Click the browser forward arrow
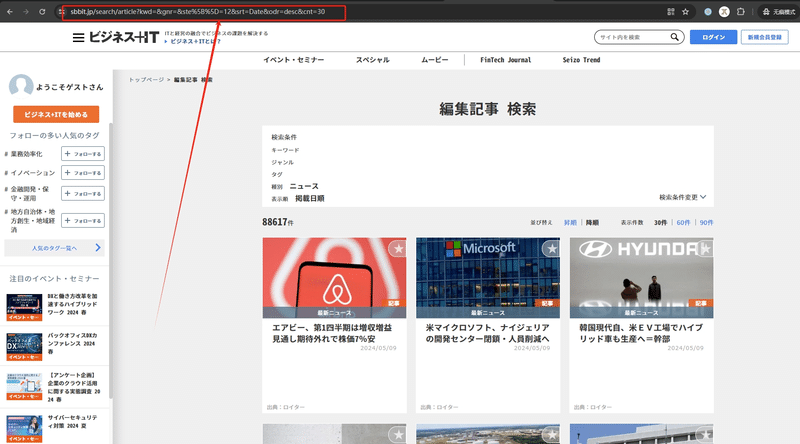This screenshot has width=800, height=444. pyautogui.click(x=26, y=12)
